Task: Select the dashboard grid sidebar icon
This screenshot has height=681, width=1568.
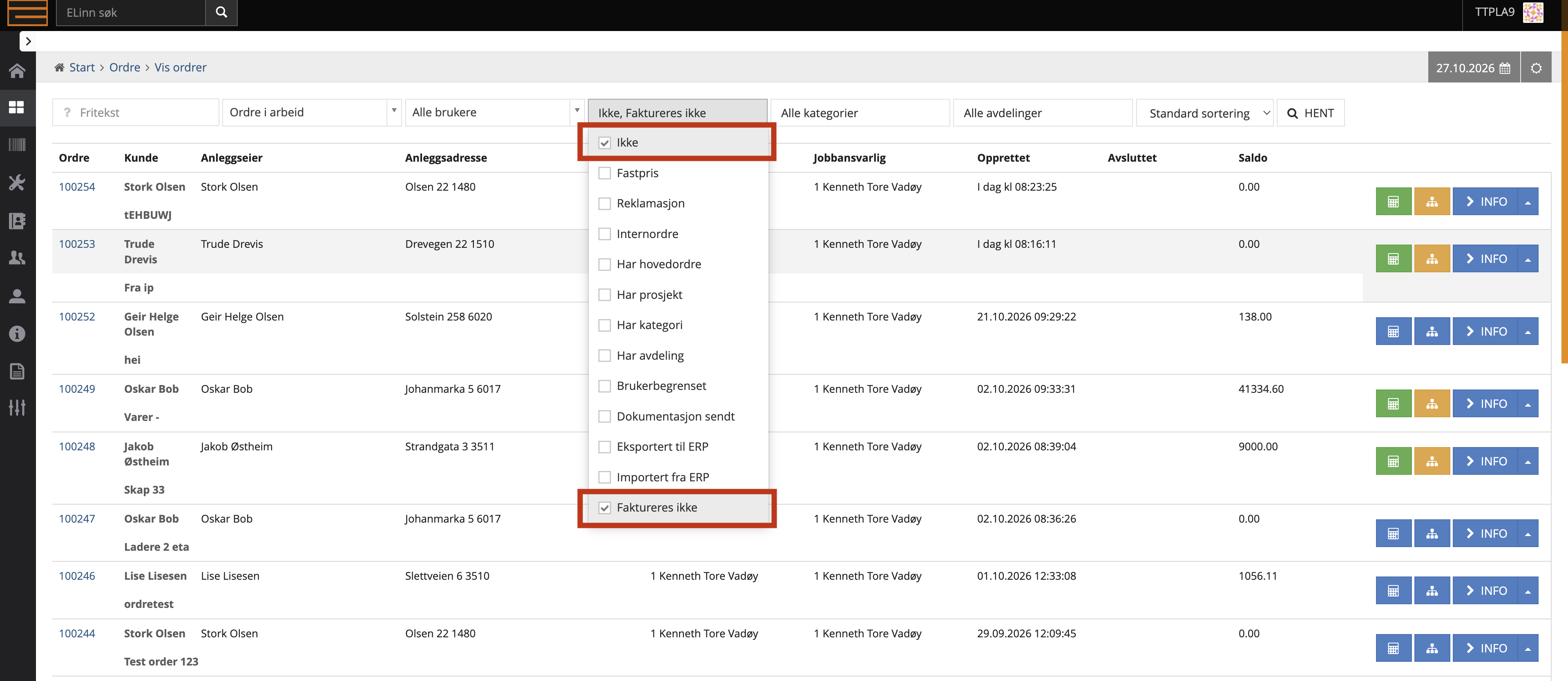Action: (x=17, y=108)
